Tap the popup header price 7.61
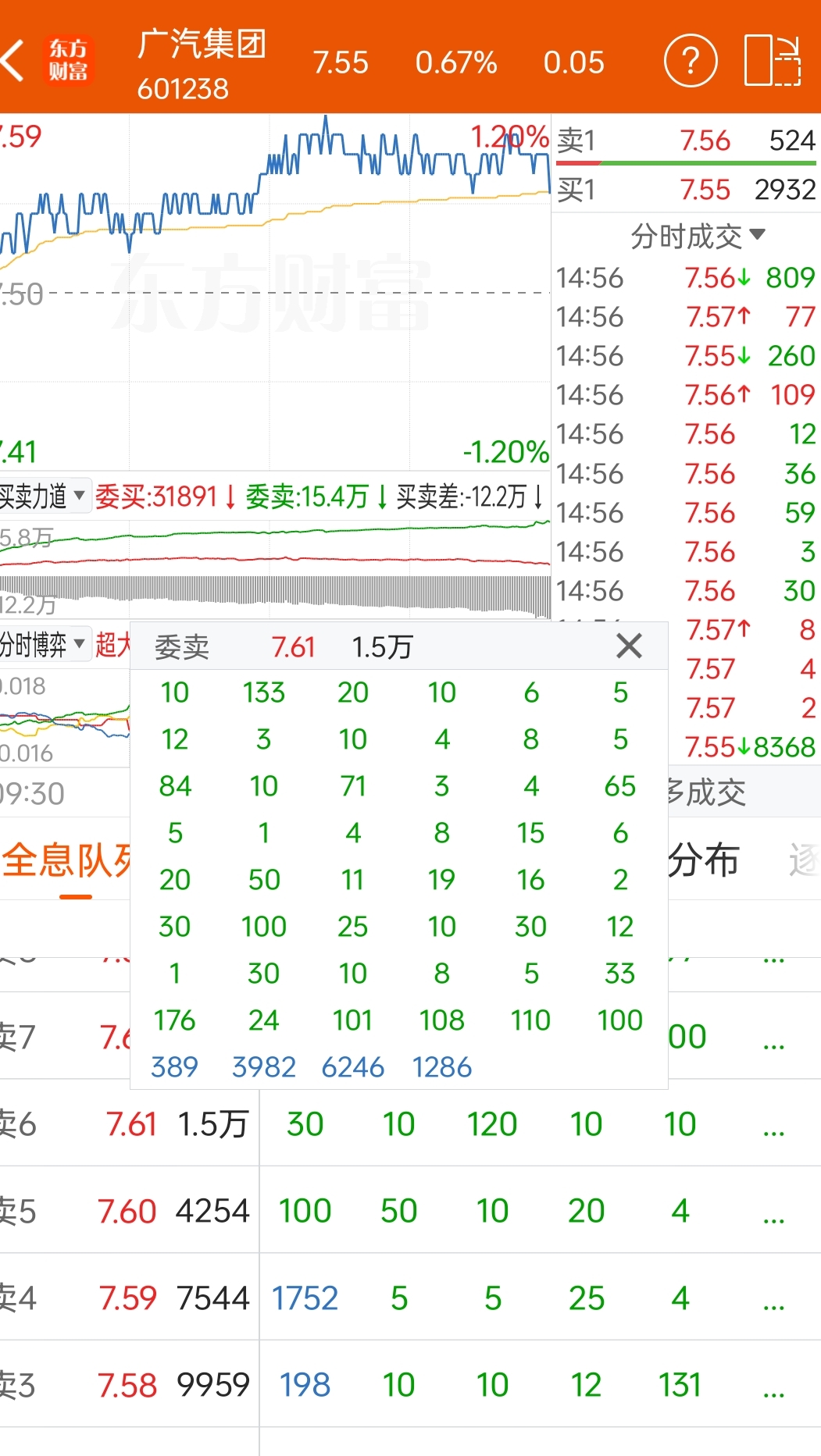Image resolution: width=821 pixels, height=1456 pixels. 293,646
